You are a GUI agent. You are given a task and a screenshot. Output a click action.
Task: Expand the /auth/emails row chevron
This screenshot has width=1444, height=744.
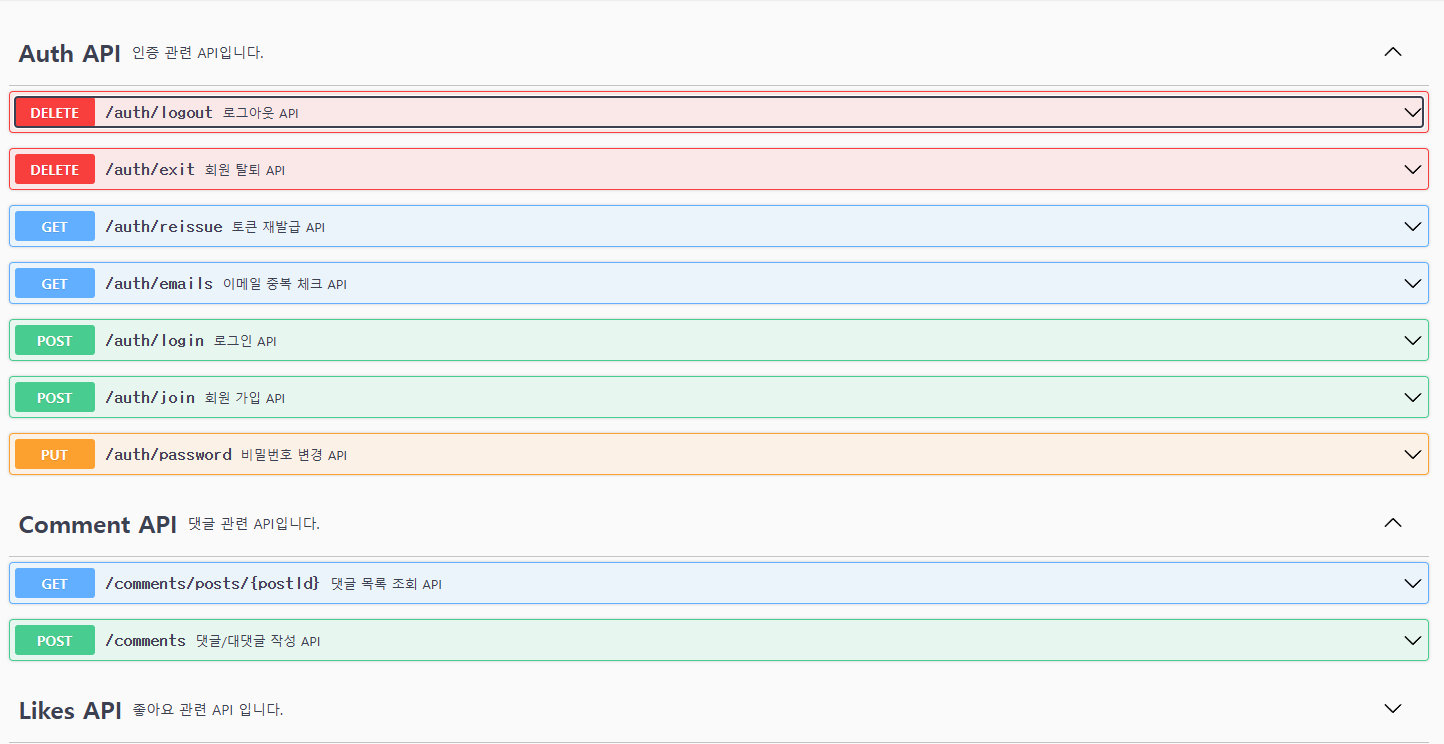point(1412,284)
